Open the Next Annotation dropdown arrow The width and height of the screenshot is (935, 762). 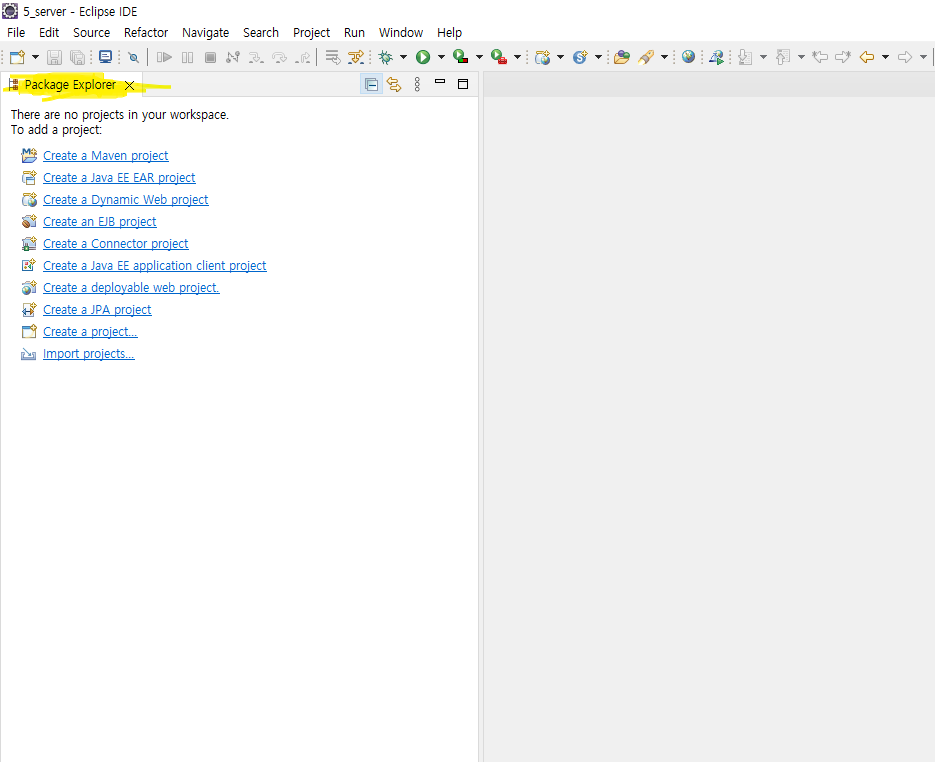tap(763, 57)
